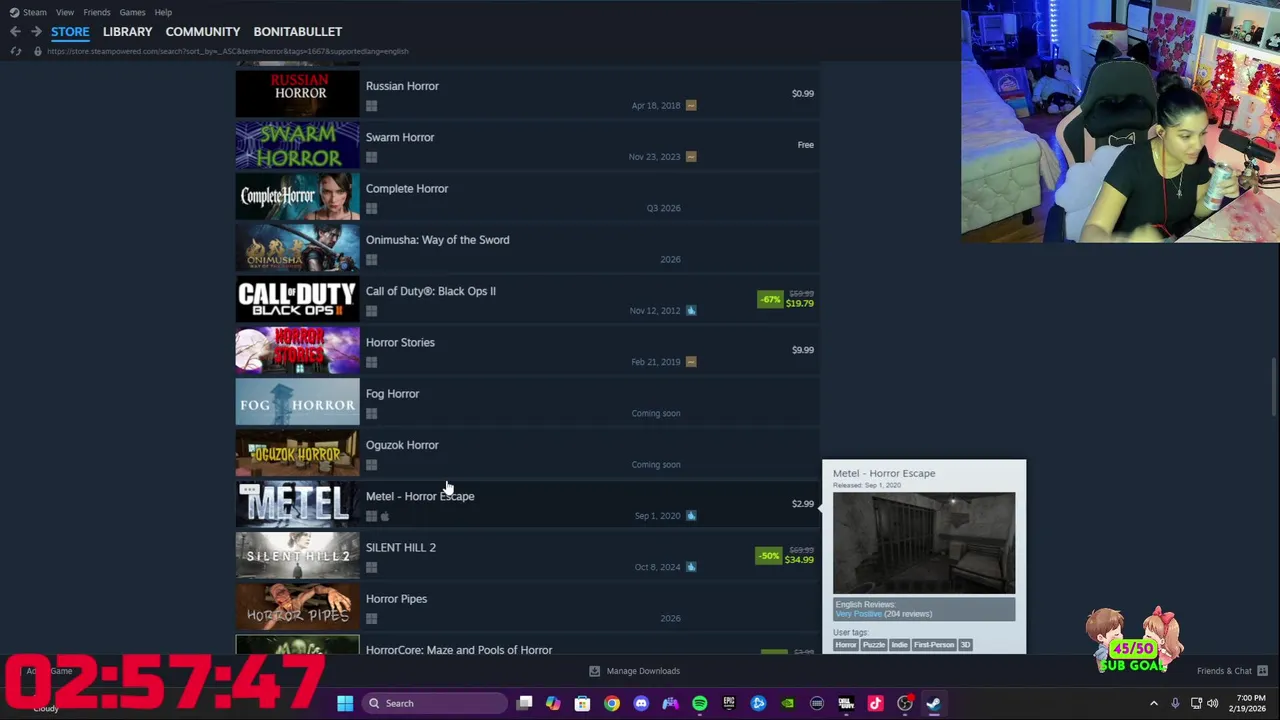Click the -50% discount on Silent Hill 2
The width and height of the screenshot is (1280, 720).
[768, 556]
